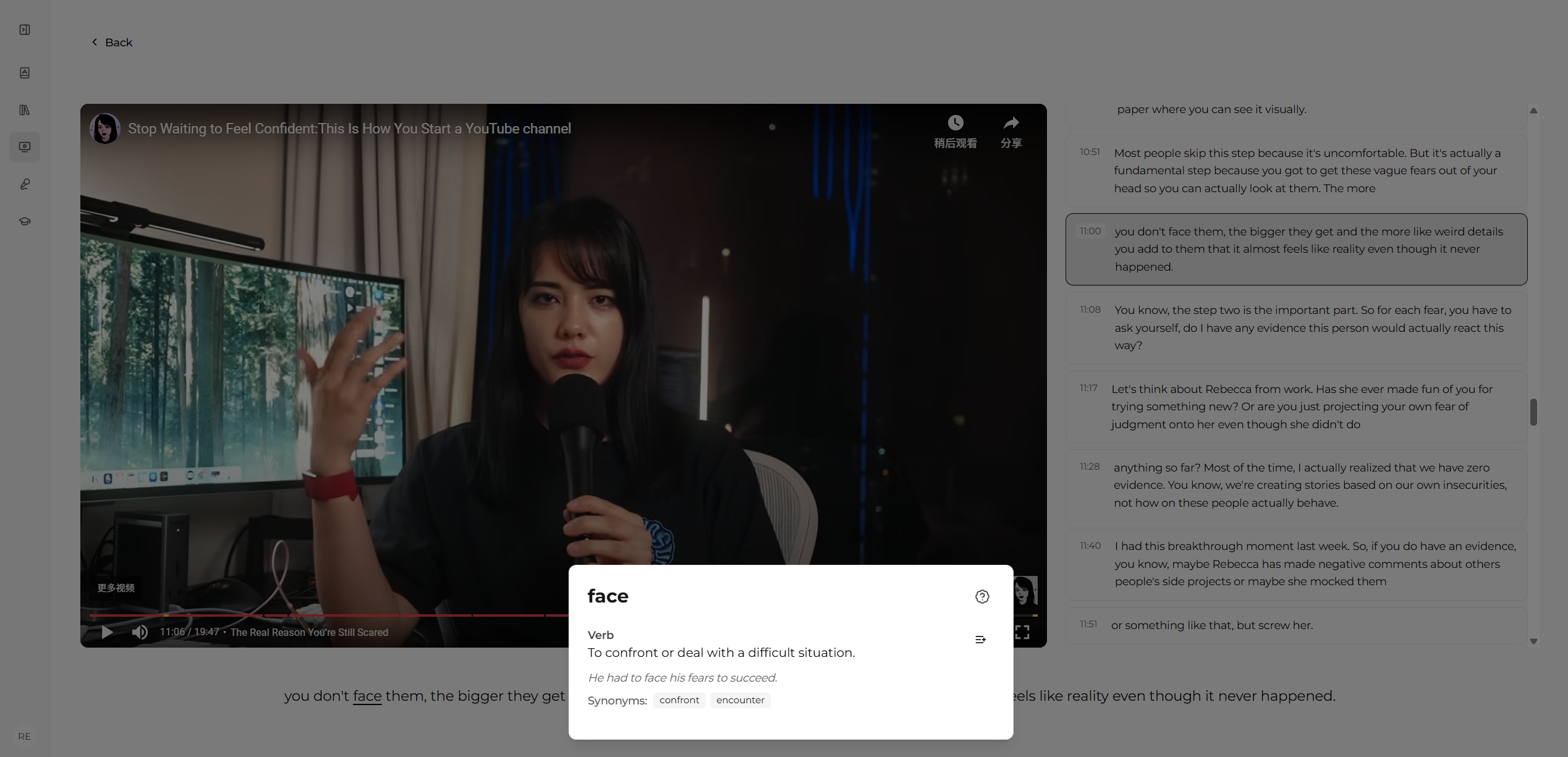1568x757 pixels.
Task: Open the help icon on the face popup
Action: (981, 596)
